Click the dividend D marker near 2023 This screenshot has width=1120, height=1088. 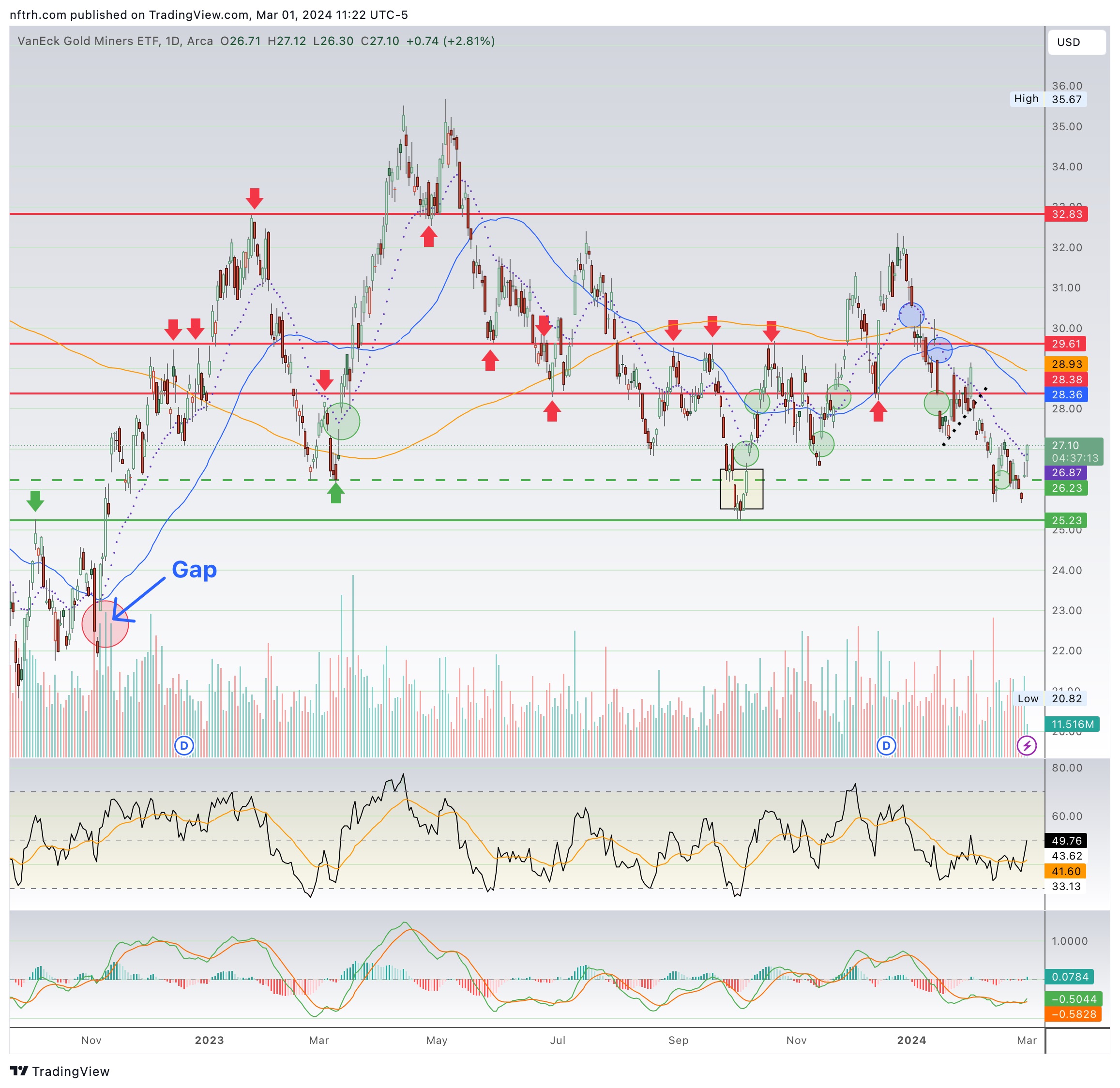(x=184, y=746)
